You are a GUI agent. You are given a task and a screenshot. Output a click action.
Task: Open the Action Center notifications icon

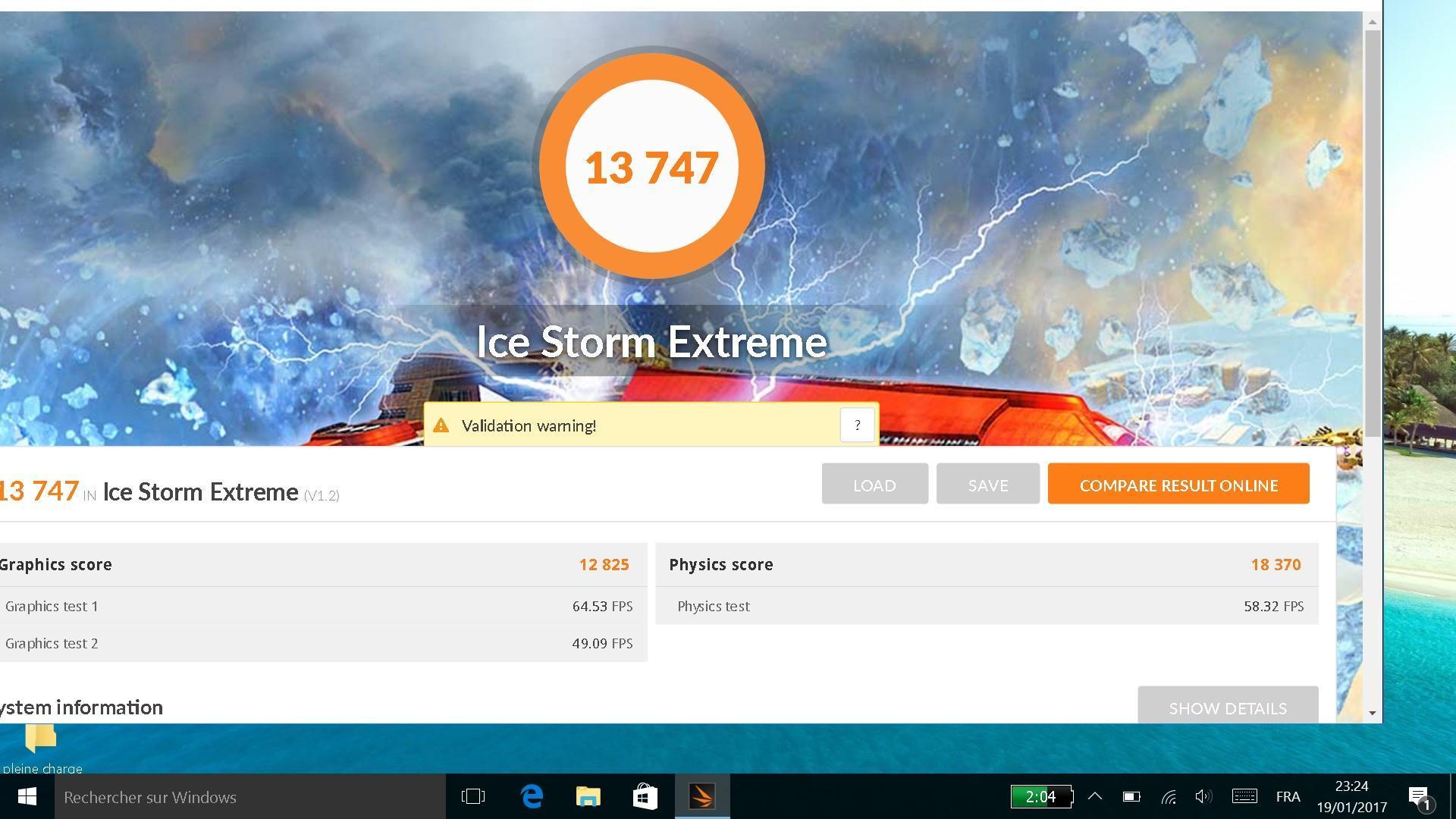[1419, 796]
